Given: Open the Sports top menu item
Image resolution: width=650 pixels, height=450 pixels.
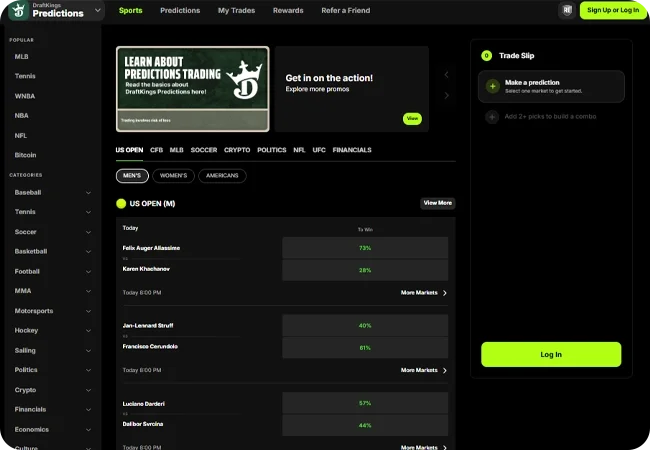Looking at the screenshot, I should (131, 10).
